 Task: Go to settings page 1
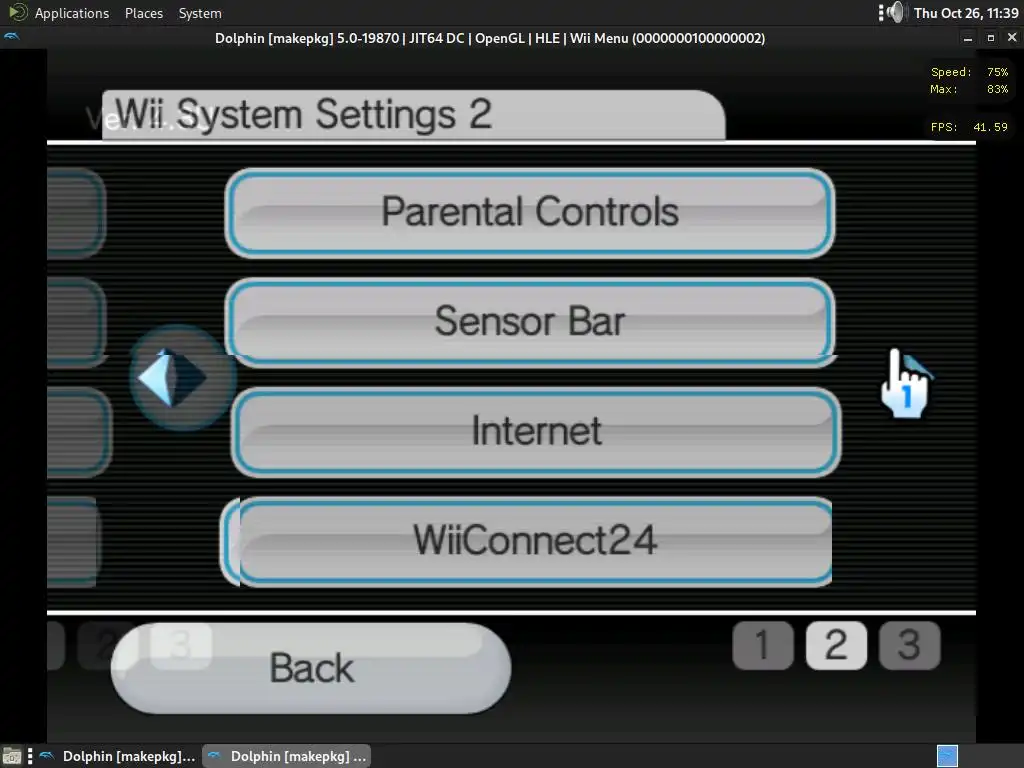[763, 645]
